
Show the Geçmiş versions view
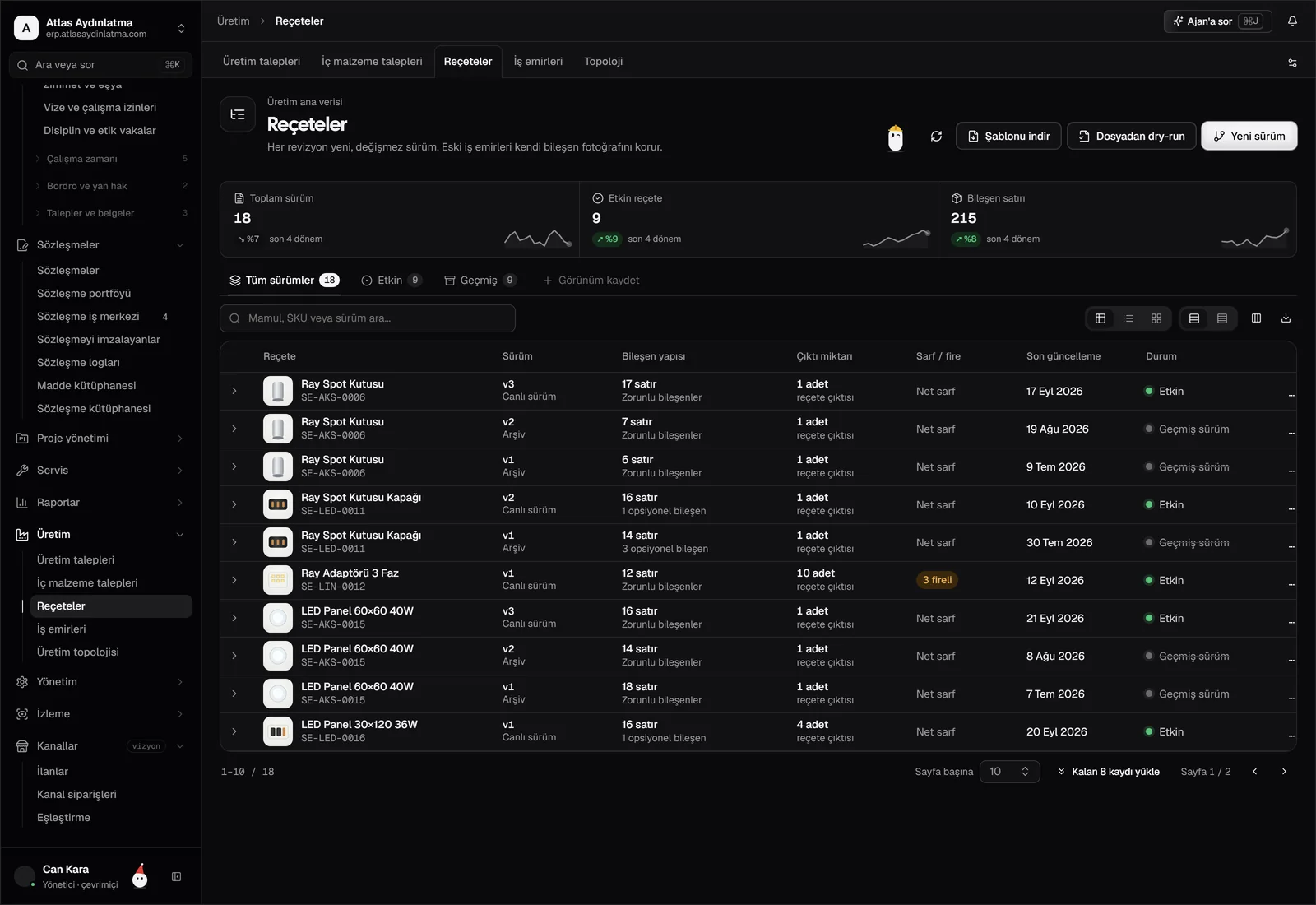coord(480,281)
